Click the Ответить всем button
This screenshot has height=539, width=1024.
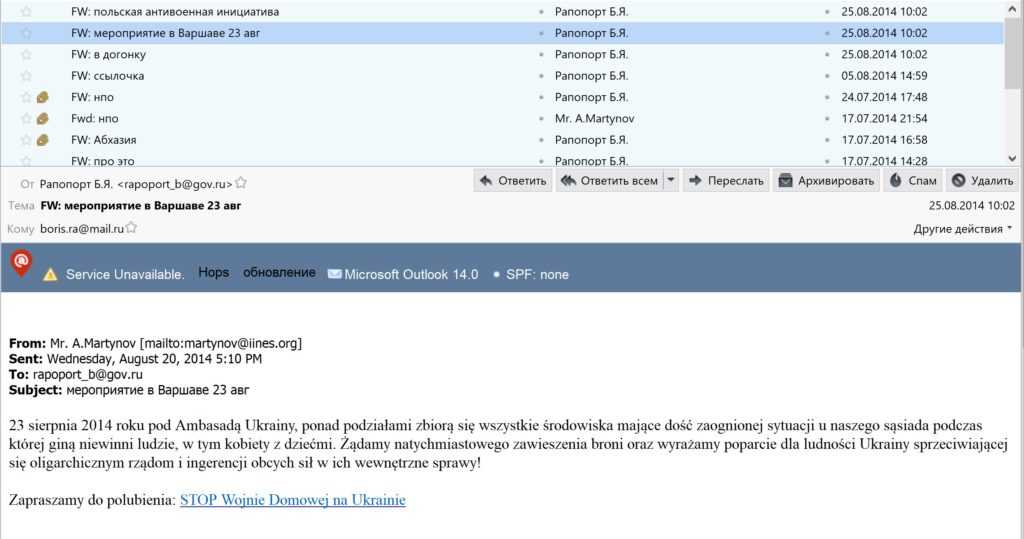609,181
